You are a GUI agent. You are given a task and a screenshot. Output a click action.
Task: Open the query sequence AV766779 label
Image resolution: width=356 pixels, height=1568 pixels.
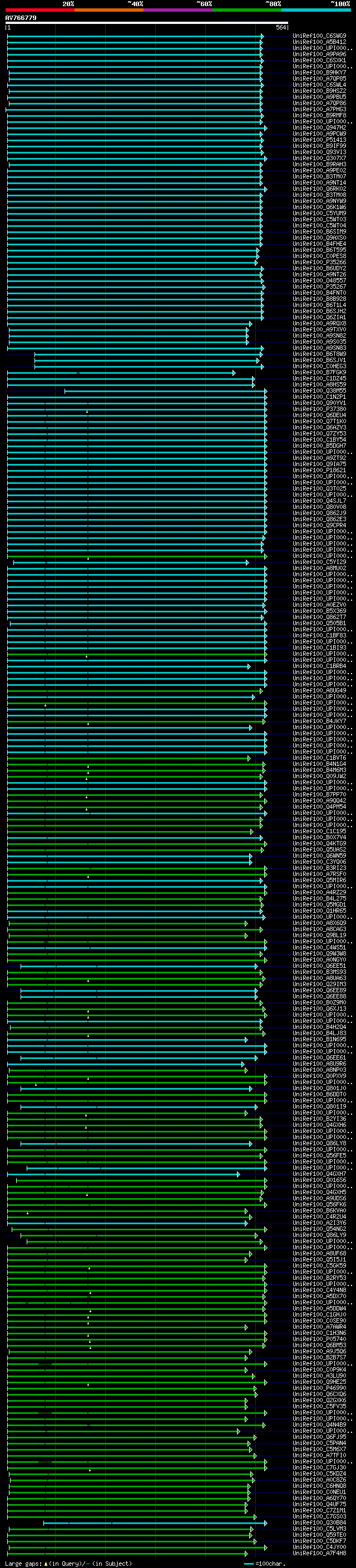[x=21, y=18]
